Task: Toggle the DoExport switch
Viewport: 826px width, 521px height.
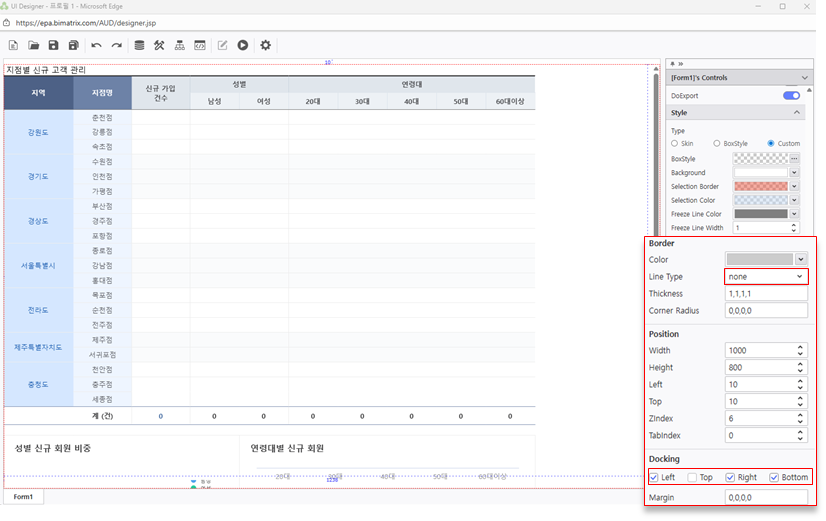Action: coord(791,95)
